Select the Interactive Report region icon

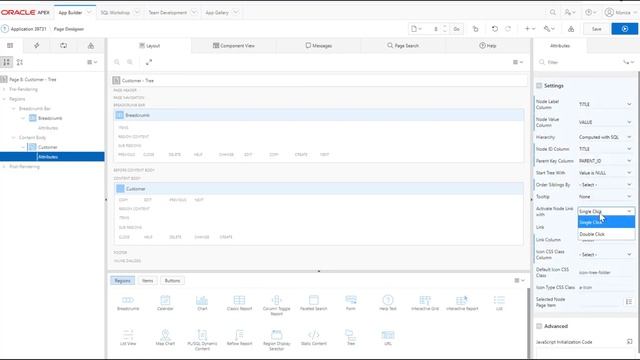pos(462,300)
